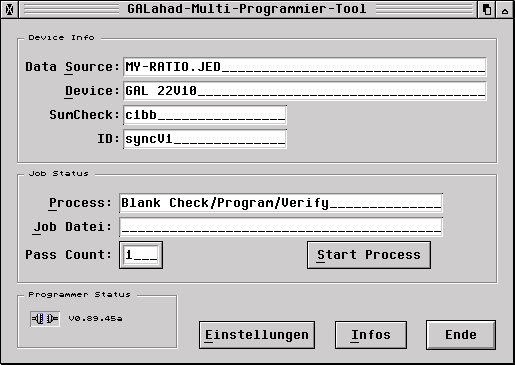Click the Job Datei label
Viewport: 515px width, 365px height.
72,227
